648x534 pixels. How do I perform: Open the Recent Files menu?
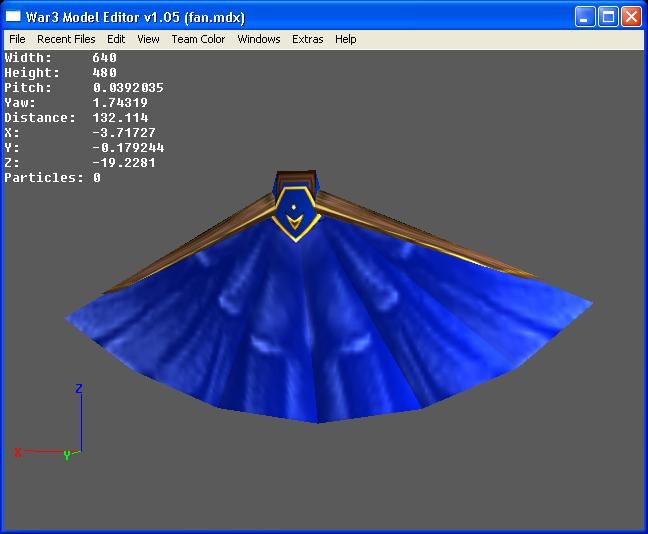point(66,39)
